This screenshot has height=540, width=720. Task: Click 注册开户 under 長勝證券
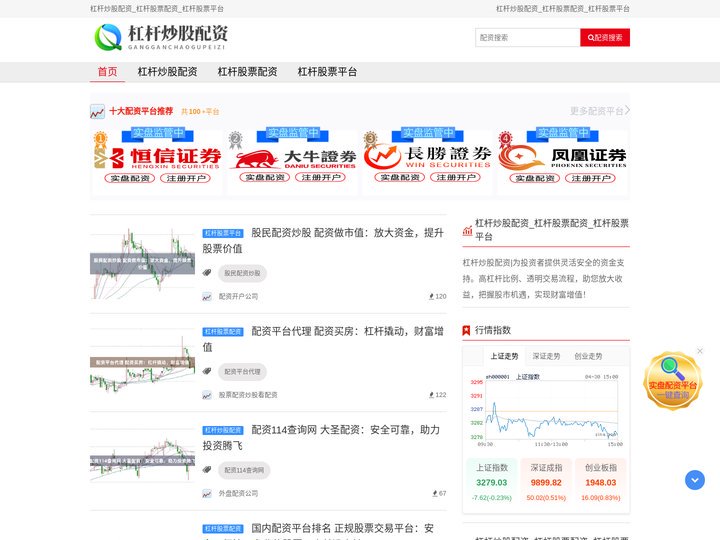455,177
